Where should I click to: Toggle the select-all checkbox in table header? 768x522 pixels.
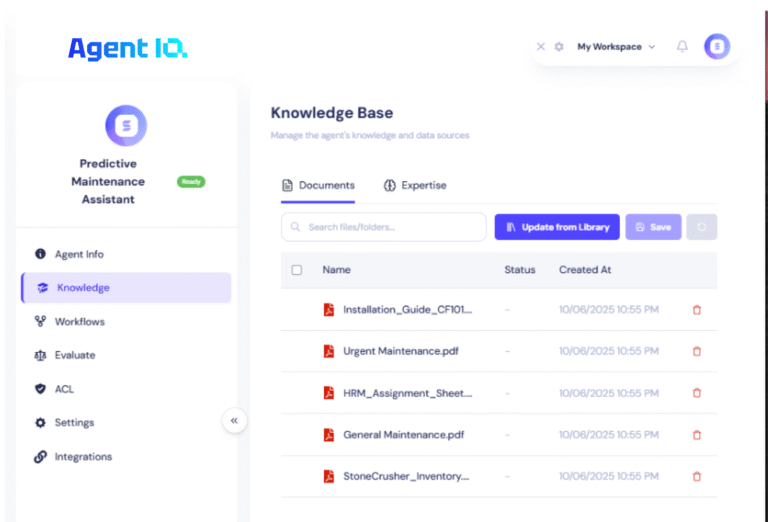296,270
